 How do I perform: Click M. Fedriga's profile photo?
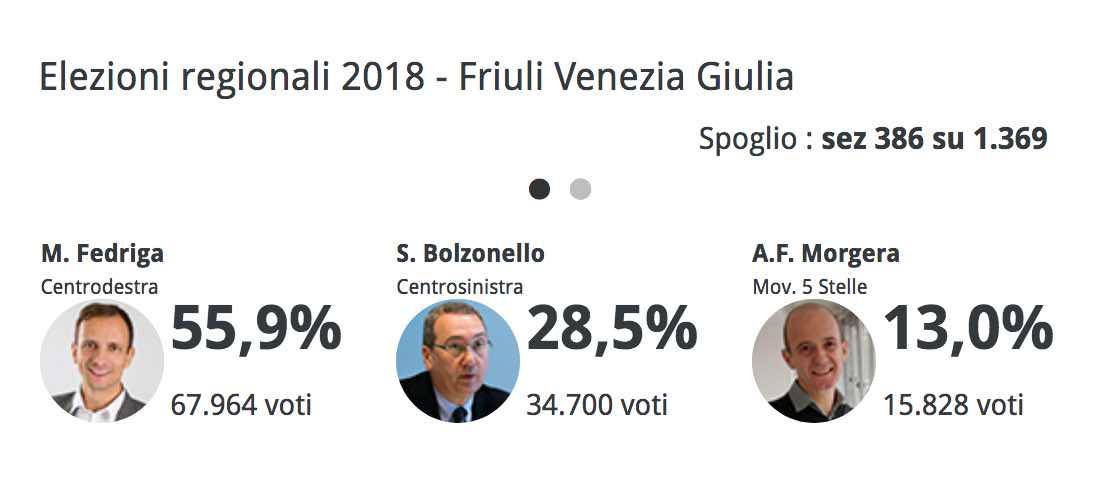102,361
